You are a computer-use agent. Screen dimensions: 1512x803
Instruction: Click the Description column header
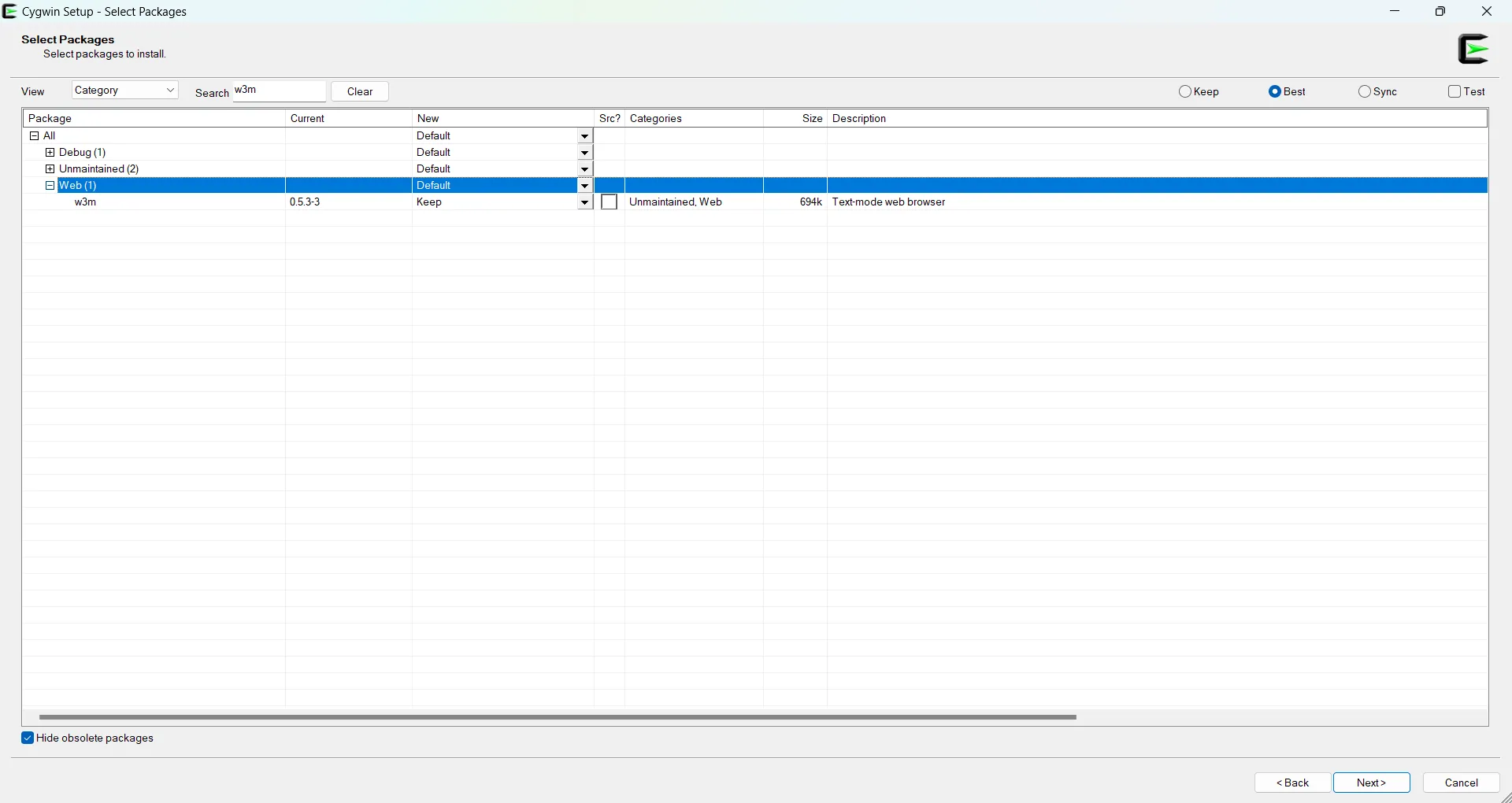click(1158, 119)
